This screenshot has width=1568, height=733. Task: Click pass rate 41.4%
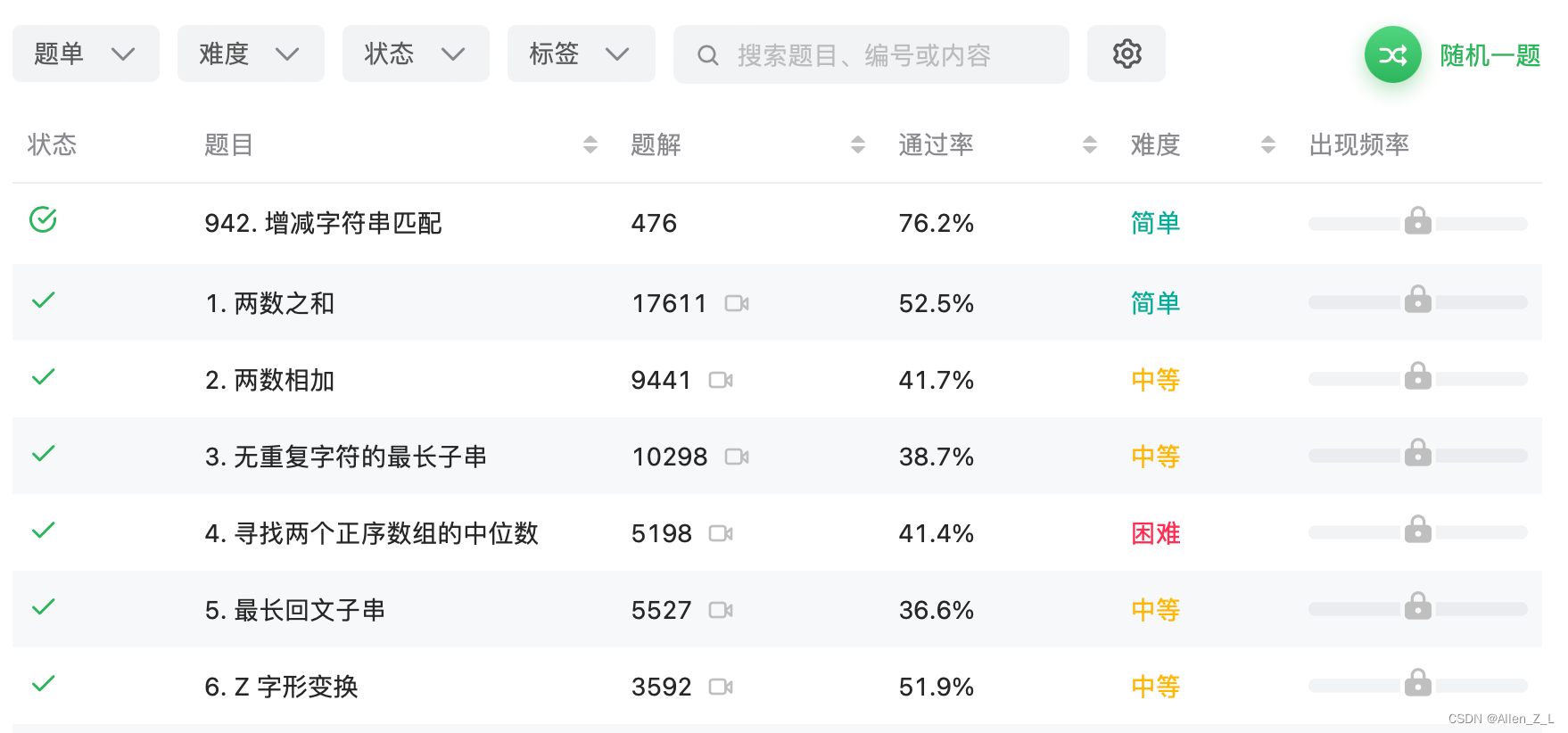point(936,534)
